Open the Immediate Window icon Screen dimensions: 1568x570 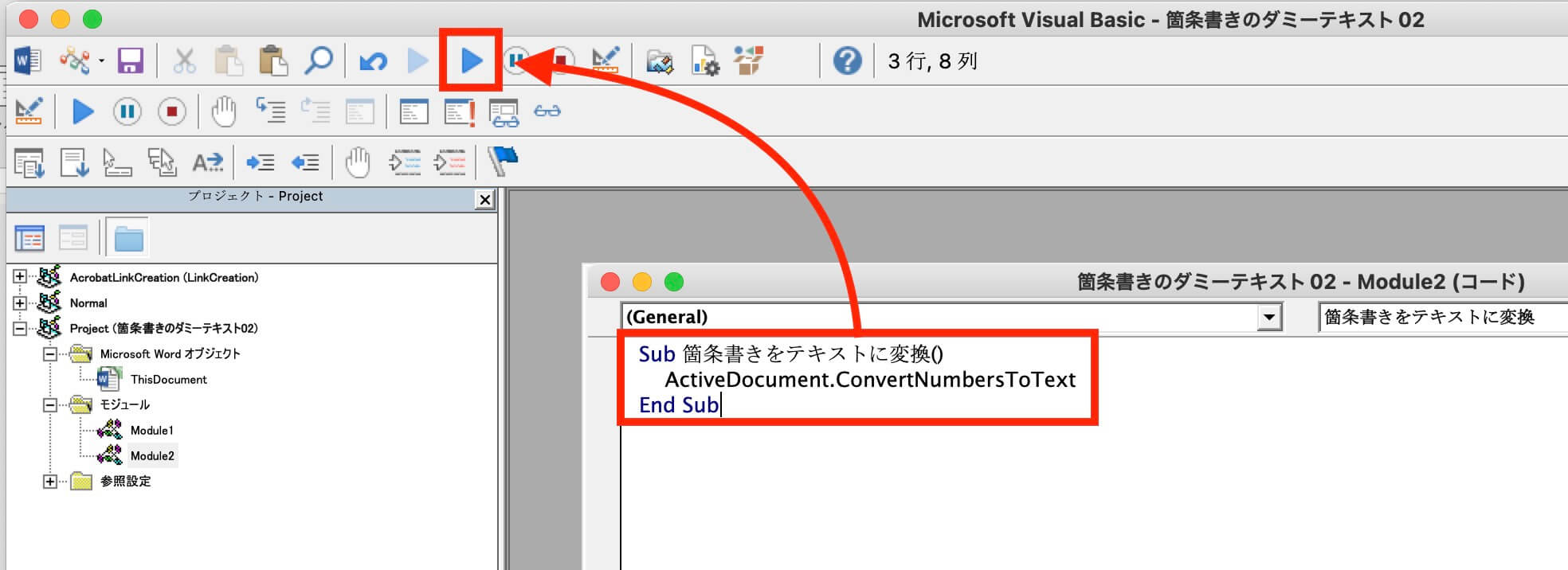point(460,111)
